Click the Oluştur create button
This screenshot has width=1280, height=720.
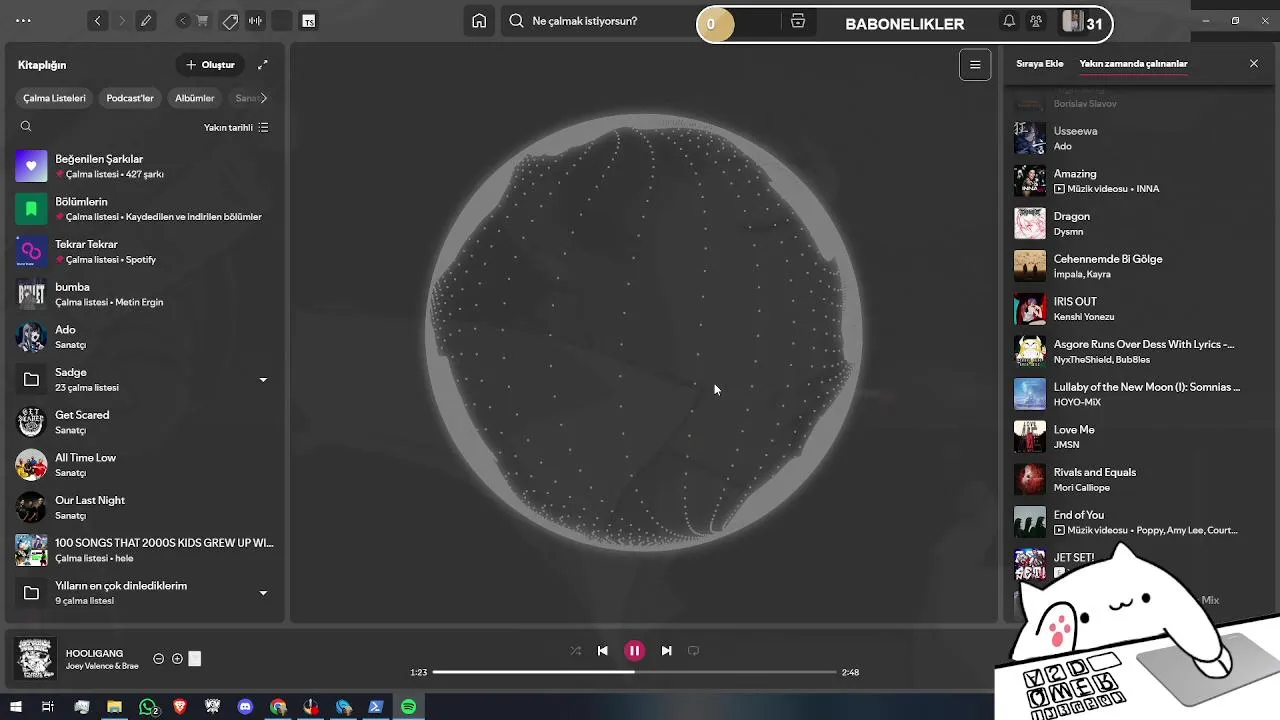[x=210, y=65]
